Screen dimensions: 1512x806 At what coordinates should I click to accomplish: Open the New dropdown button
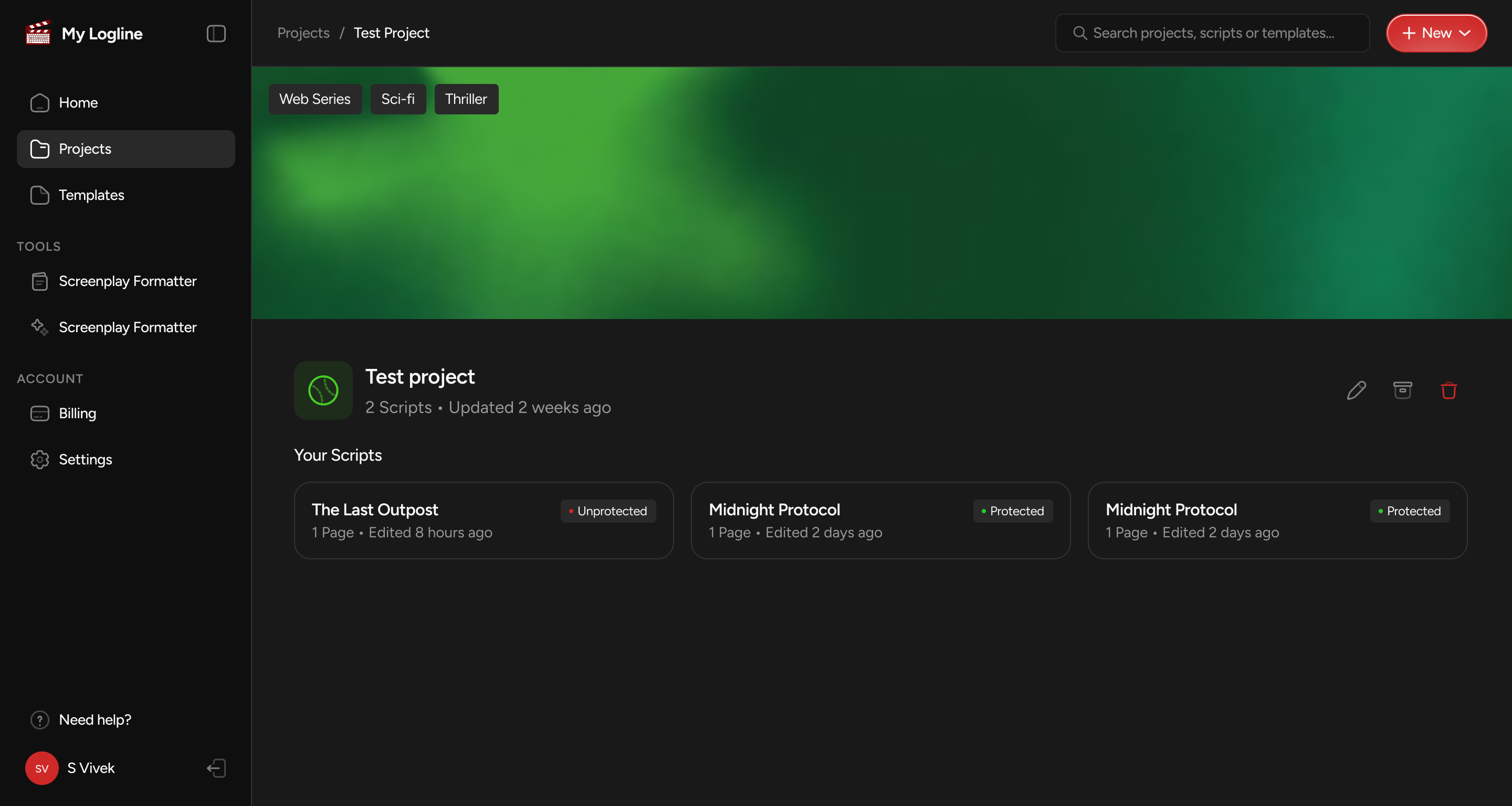click(1436, 33)
